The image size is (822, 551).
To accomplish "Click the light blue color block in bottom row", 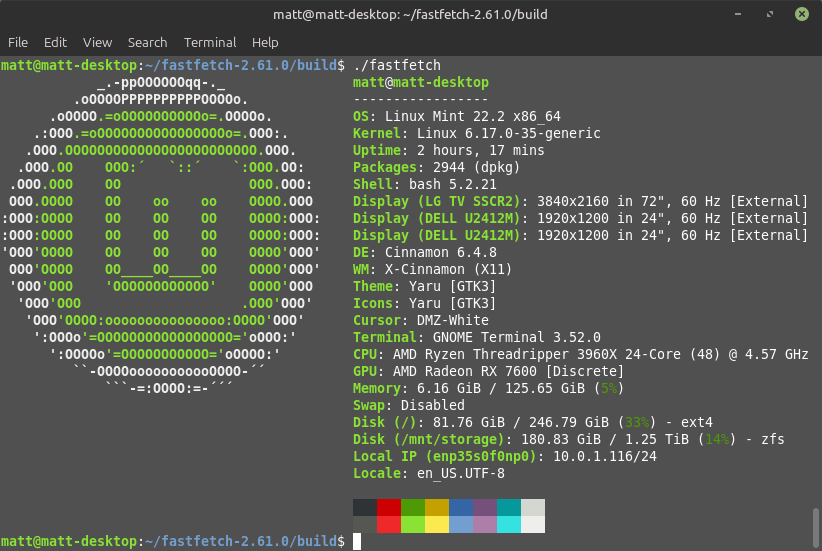I will (461, 524).
